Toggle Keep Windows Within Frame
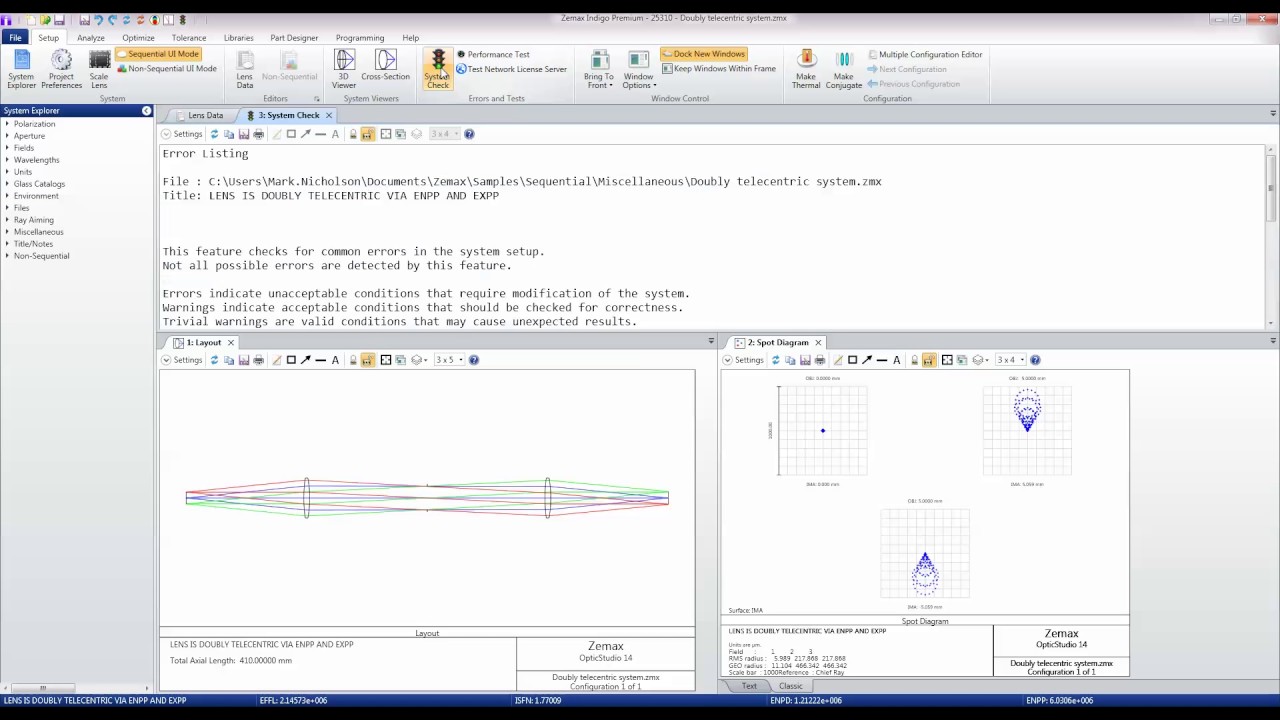This screenshot has height=720, width=1280. (x=718, y=69)
